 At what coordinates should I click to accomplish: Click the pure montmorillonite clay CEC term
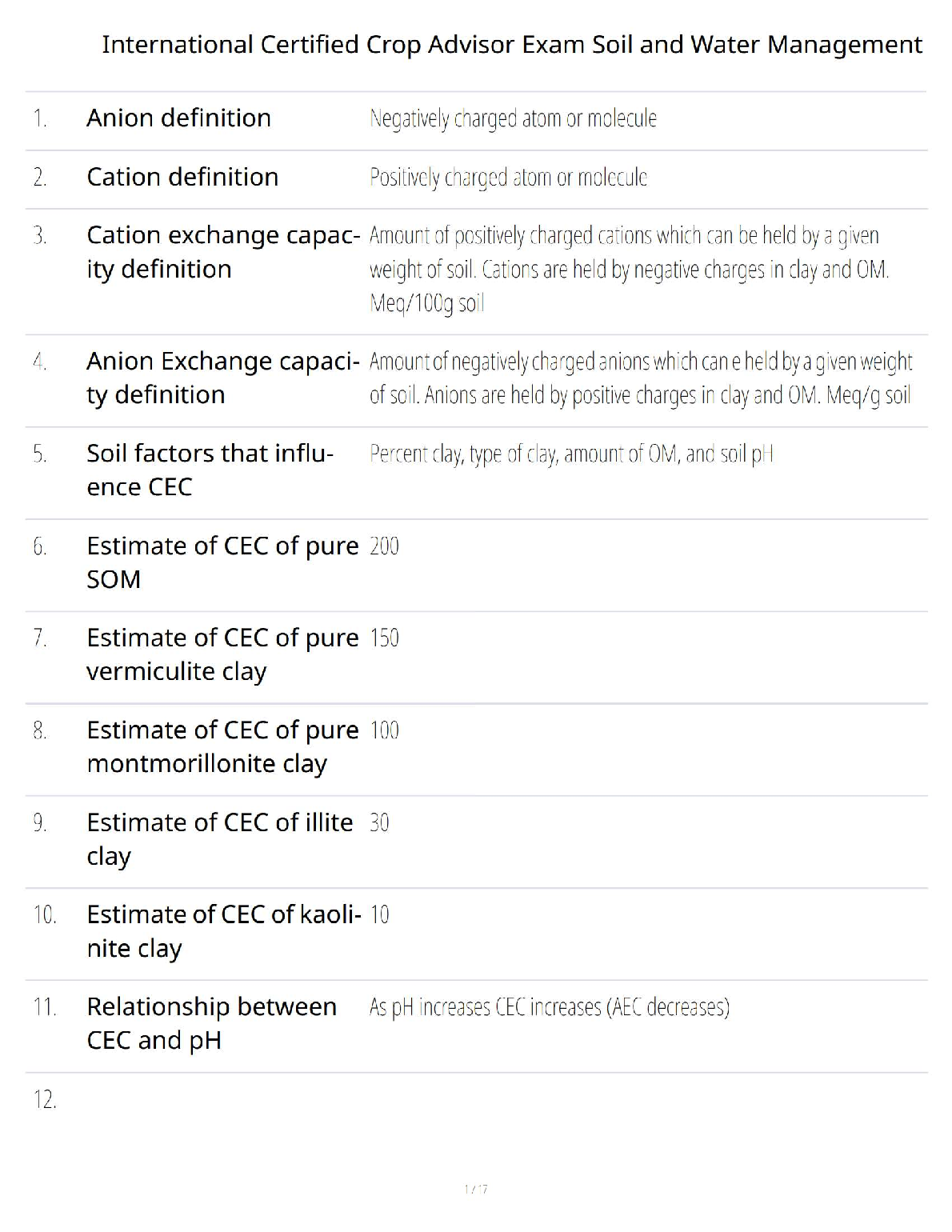222,746
